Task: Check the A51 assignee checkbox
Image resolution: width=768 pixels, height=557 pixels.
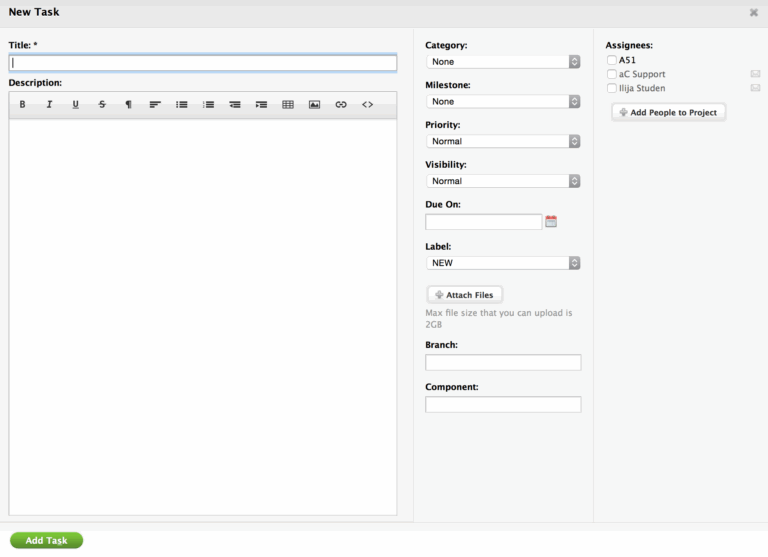Action: click(x=612, y=60)
